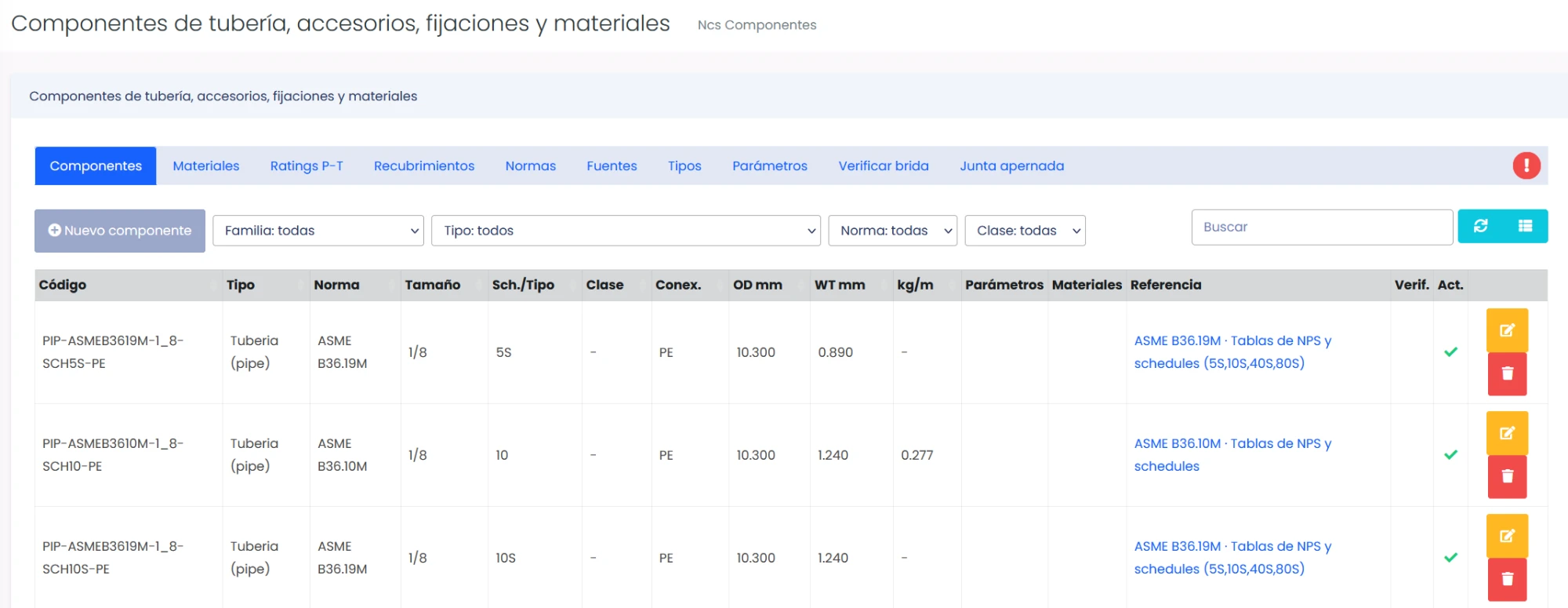The image size is (1568, 608).
Task: Click the WT value 0.890
Action: point(835,352)
